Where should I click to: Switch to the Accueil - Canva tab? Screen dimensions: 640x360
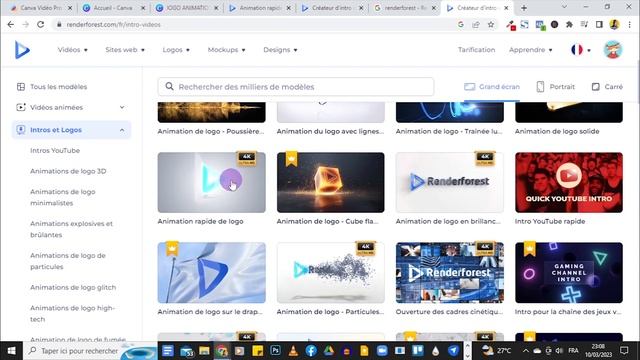[x=113, y=8]
